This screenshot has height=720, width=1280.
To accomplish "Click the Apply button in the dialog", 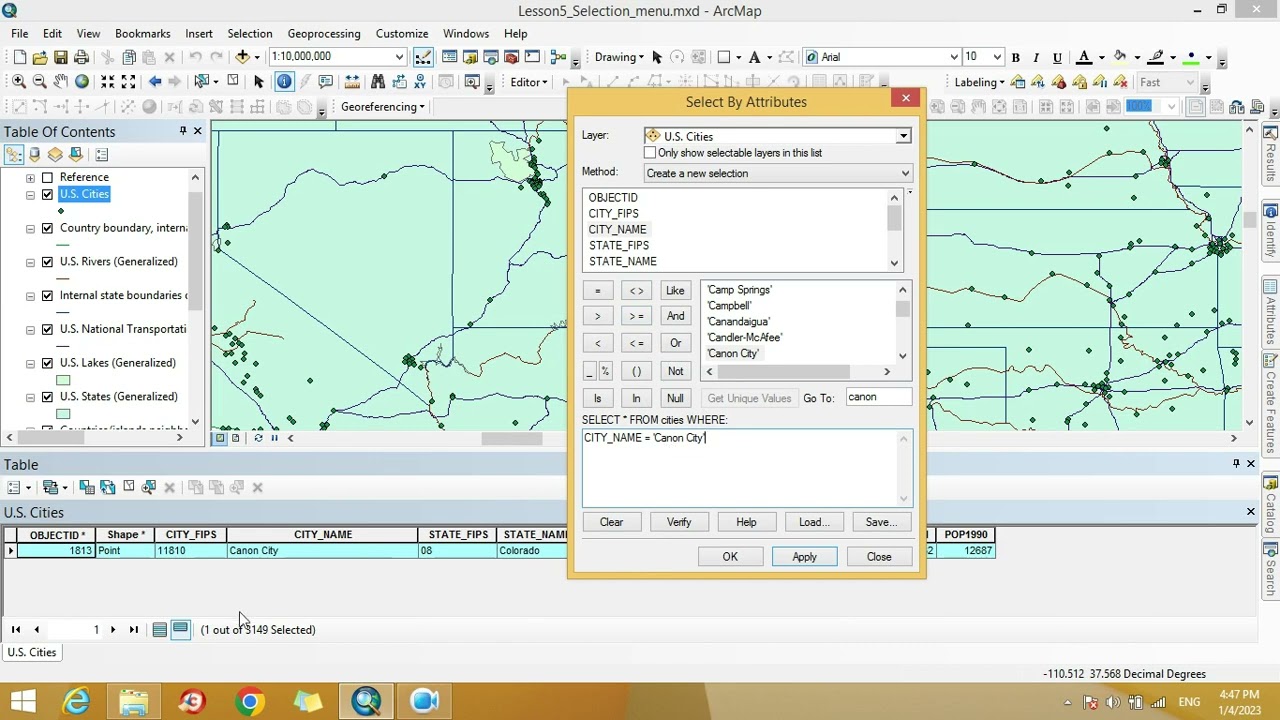I will tap(804, 557).
